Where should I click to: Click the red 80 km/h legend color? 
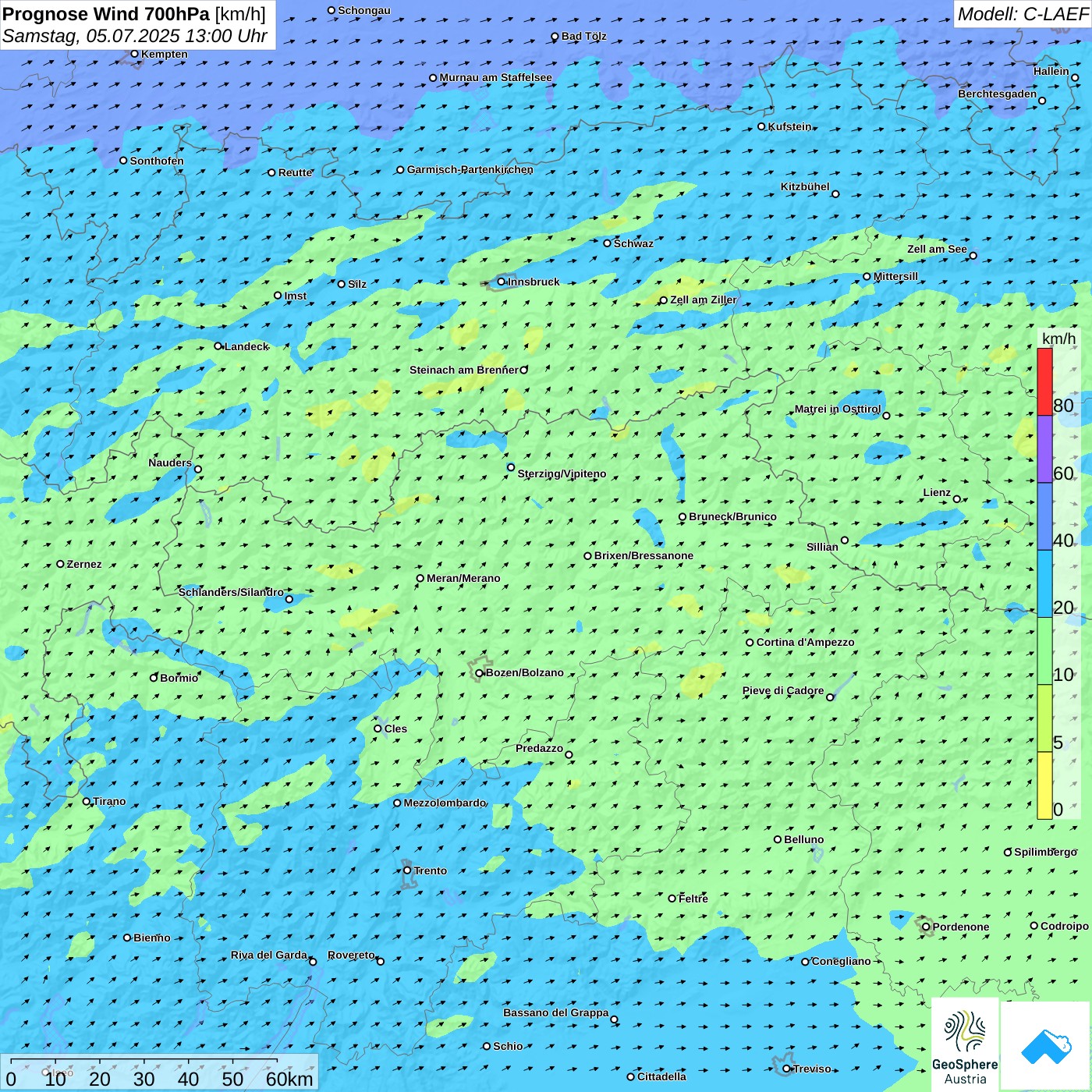pyautogui.click(x=1044, y=381)
